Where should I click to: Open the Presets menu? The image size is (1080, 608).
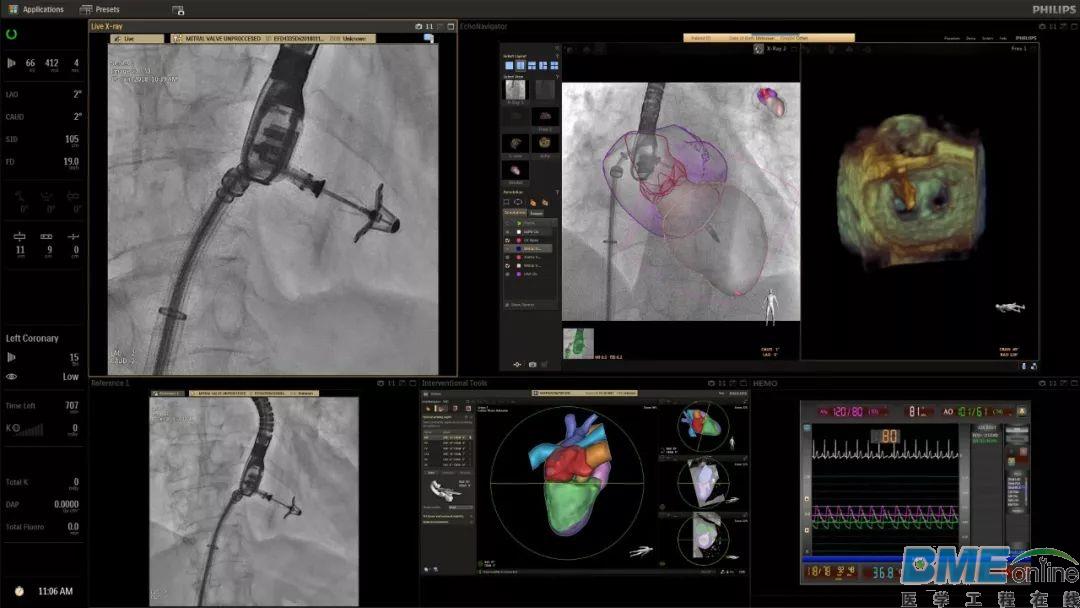100,10
